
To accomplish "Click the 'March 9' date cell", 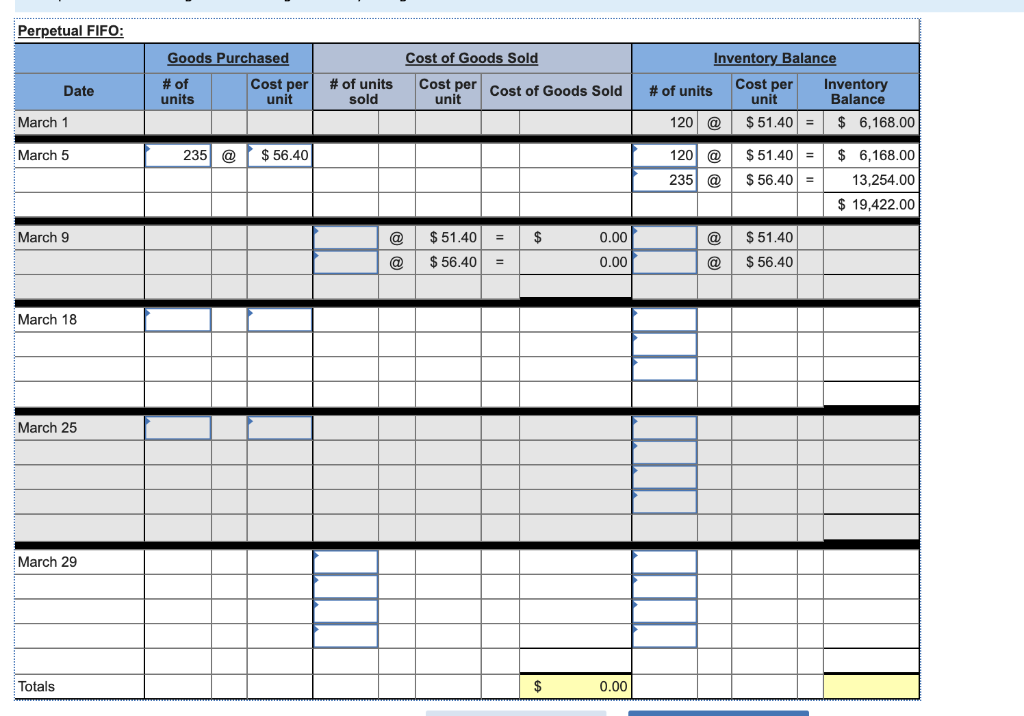I will (x=79, y=238).
